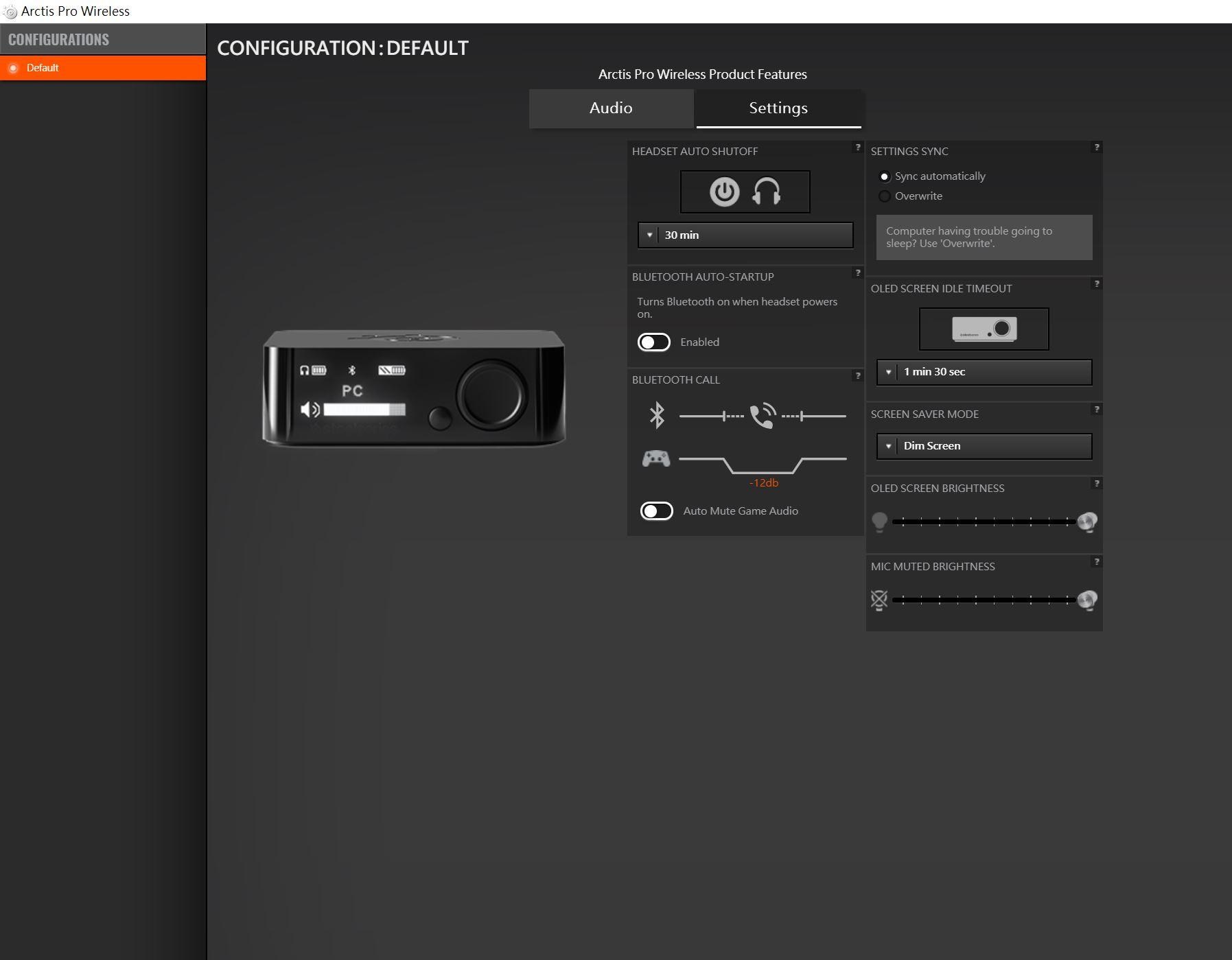Image resolution: width=1232 pixels, height=960 pixels.
Task: Click the Bluetooth icon in Bluetooth Call panel
Action: pos(657,415)
